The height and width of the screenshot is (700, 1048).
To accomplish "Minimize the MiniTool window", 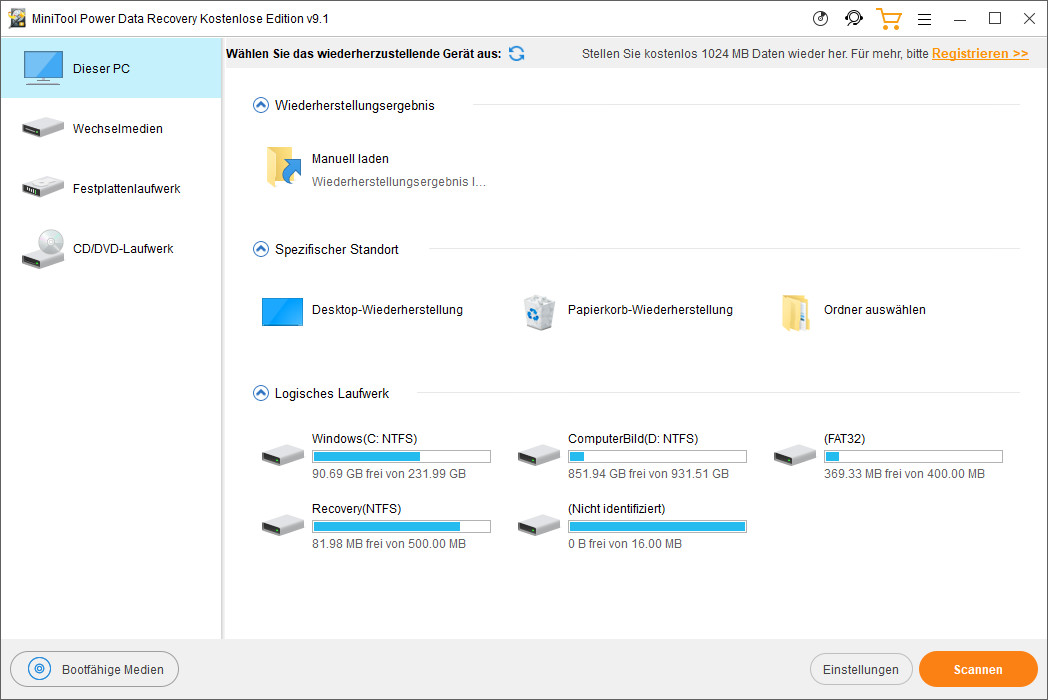I will click(x=960, y=19).
